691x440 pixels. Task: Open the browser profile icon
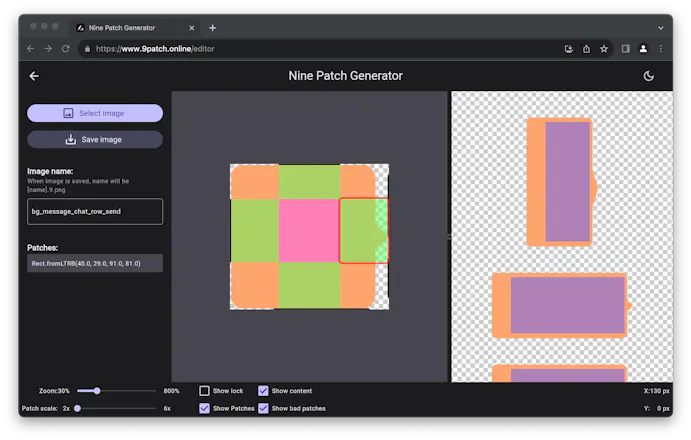coord(643,49)
